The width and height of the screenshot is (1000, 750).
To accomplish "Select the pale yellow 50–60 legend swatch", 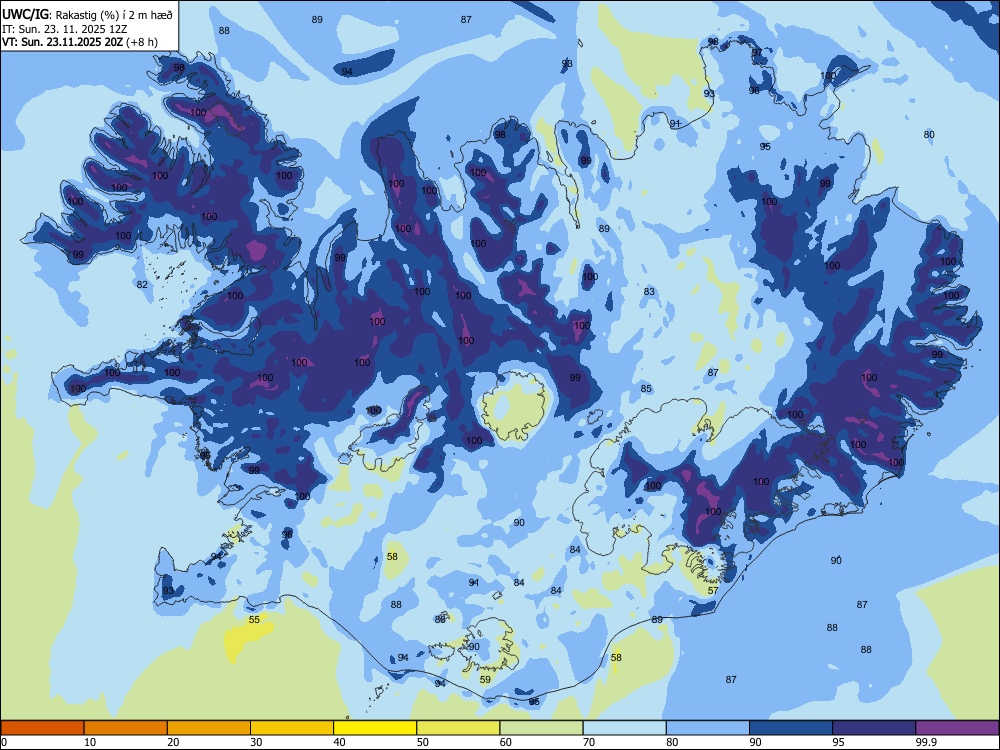I will tap(458, 728).
